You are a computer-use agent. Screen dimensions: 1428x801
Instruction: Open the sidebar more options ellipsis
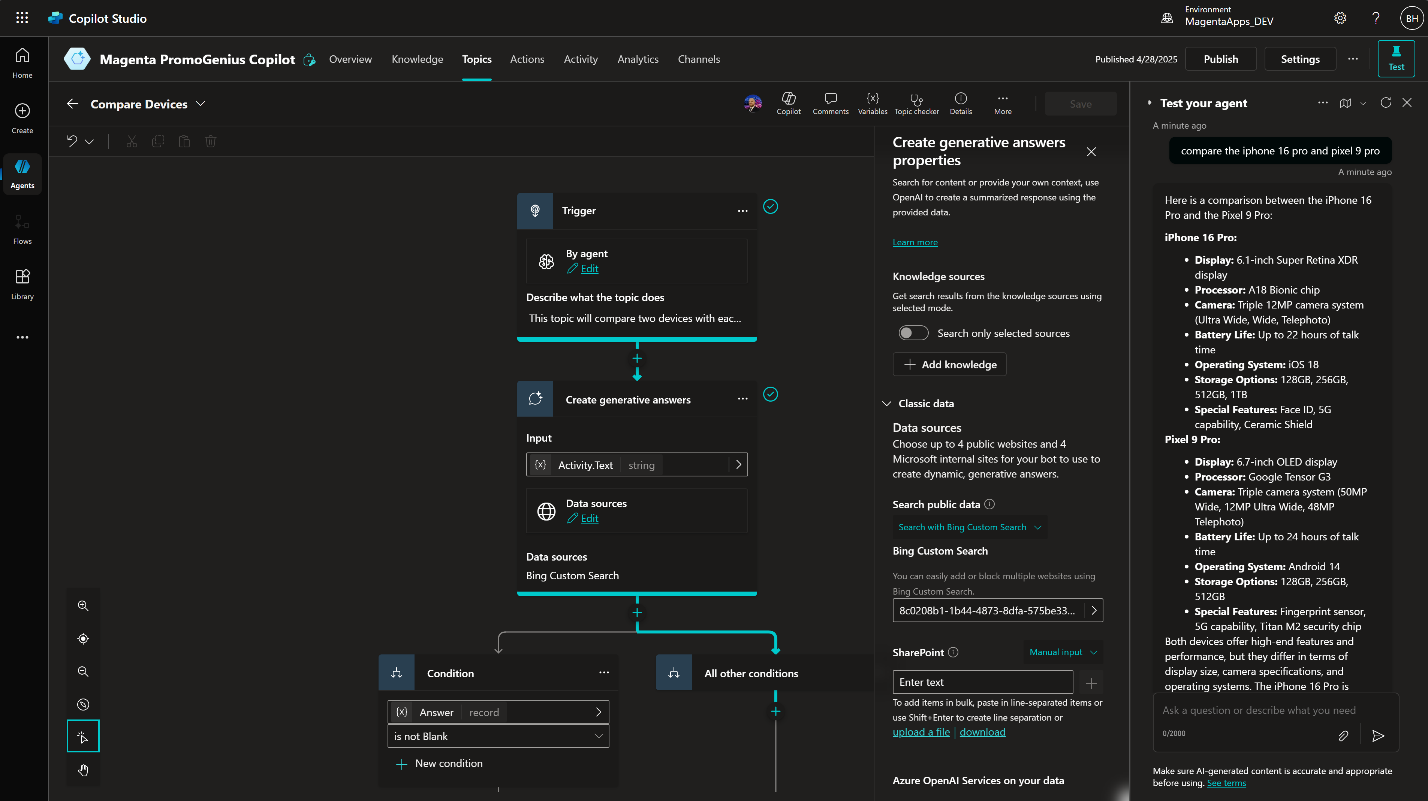click(x=22, y=338)
